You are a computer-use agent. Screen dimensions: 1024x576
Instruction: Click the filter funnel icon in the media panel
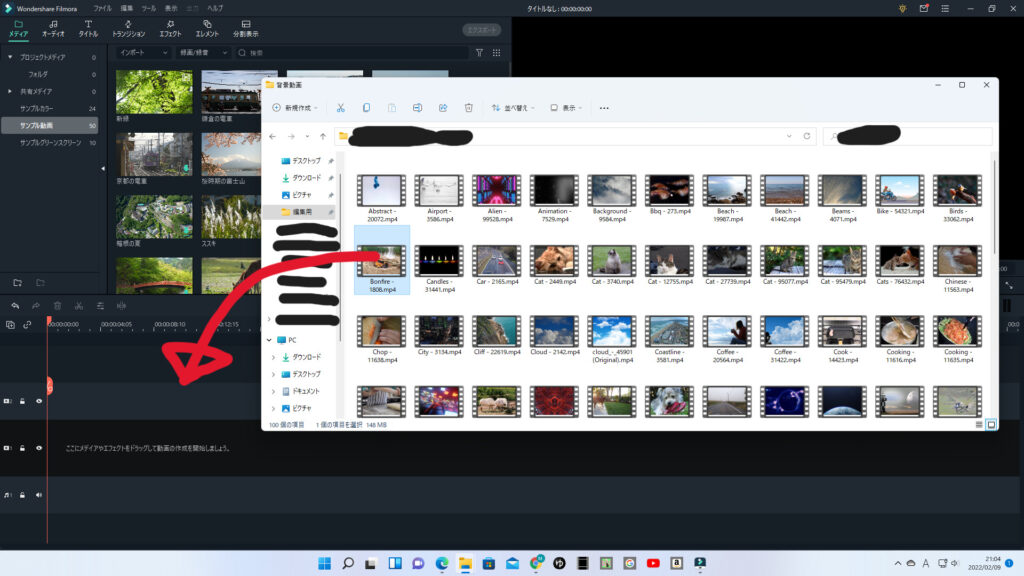point(479,53)
